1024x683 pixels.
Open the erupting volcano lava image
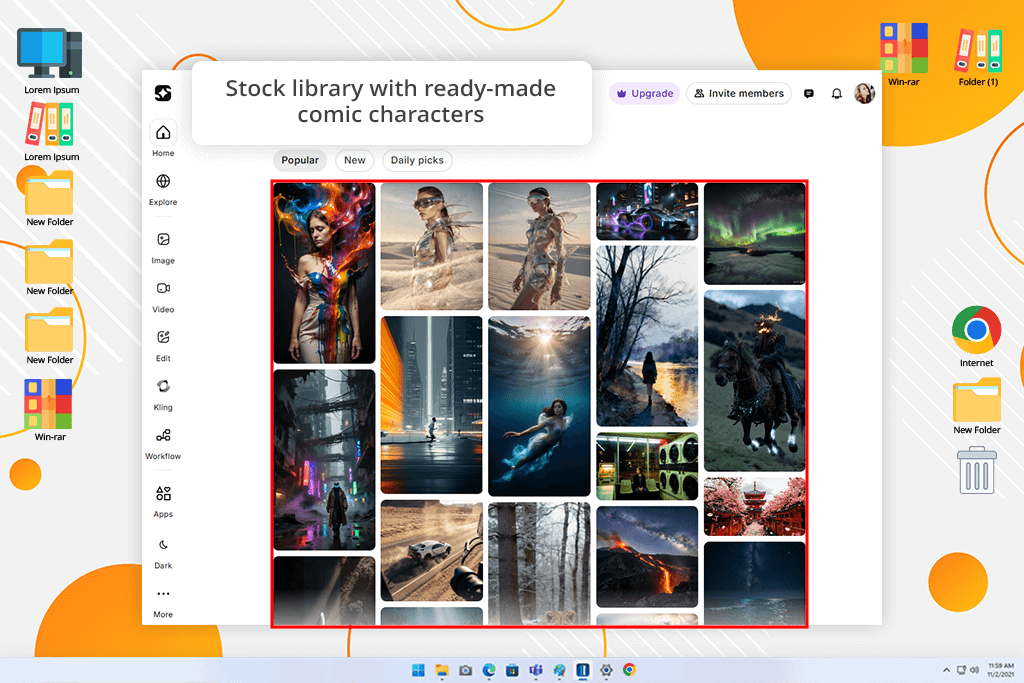[x=647, y=557]
